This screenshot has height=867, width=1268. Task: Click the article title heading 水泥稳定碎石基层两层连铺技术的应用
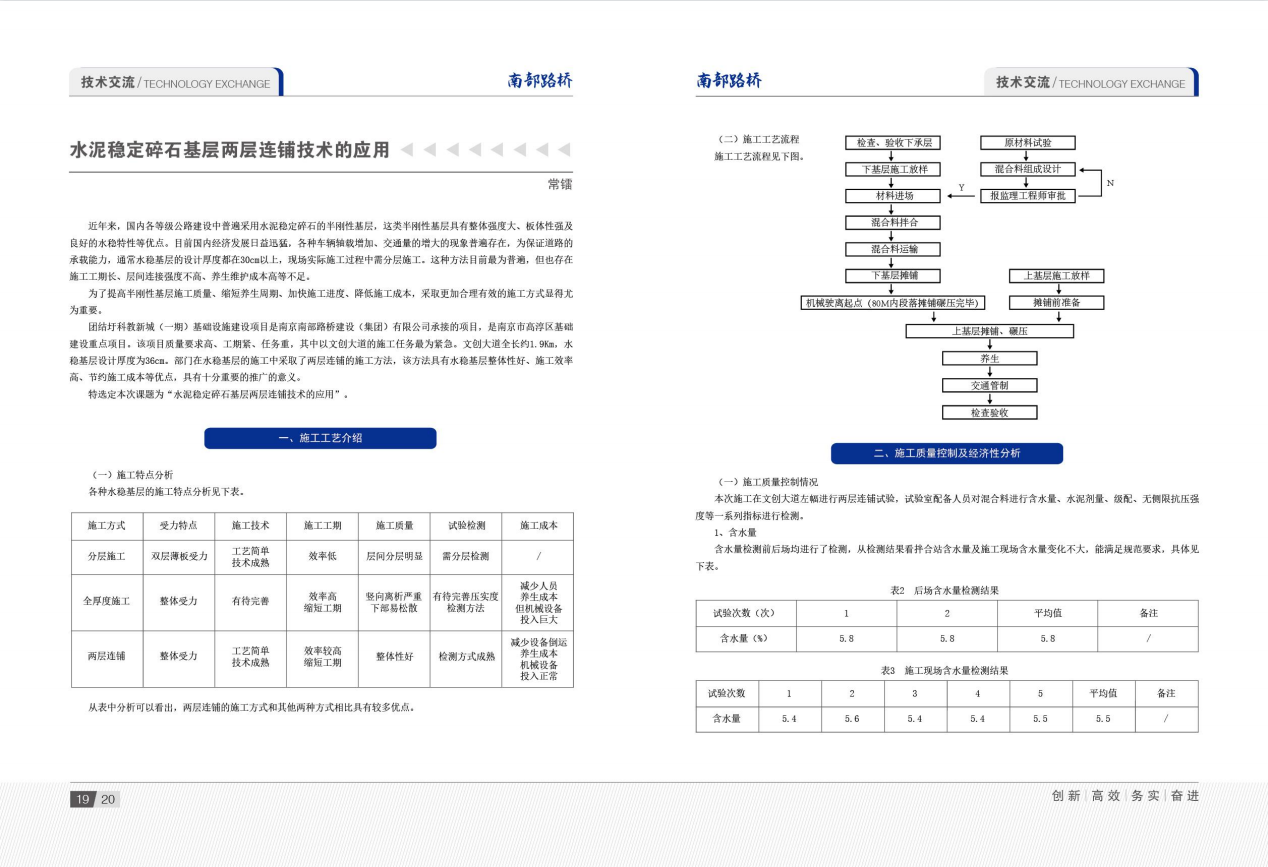click(230, 150)
